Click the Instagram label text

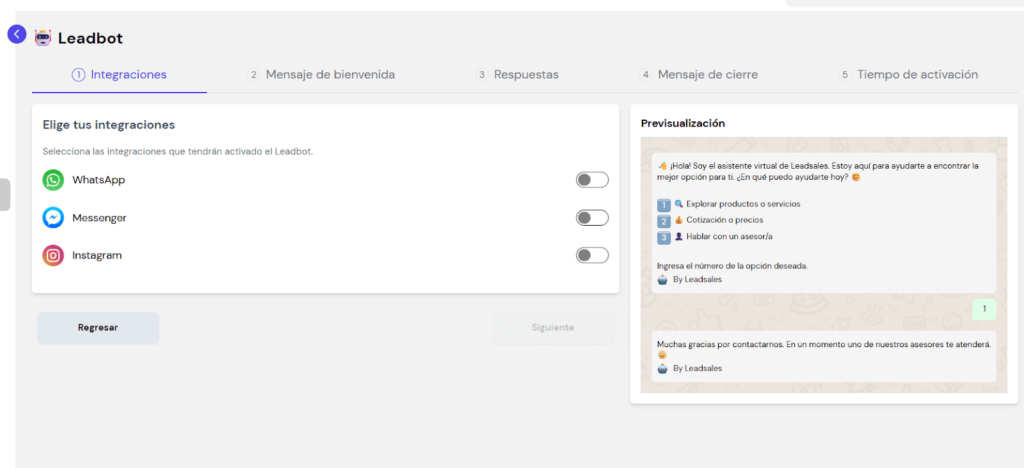coord(97,255)
